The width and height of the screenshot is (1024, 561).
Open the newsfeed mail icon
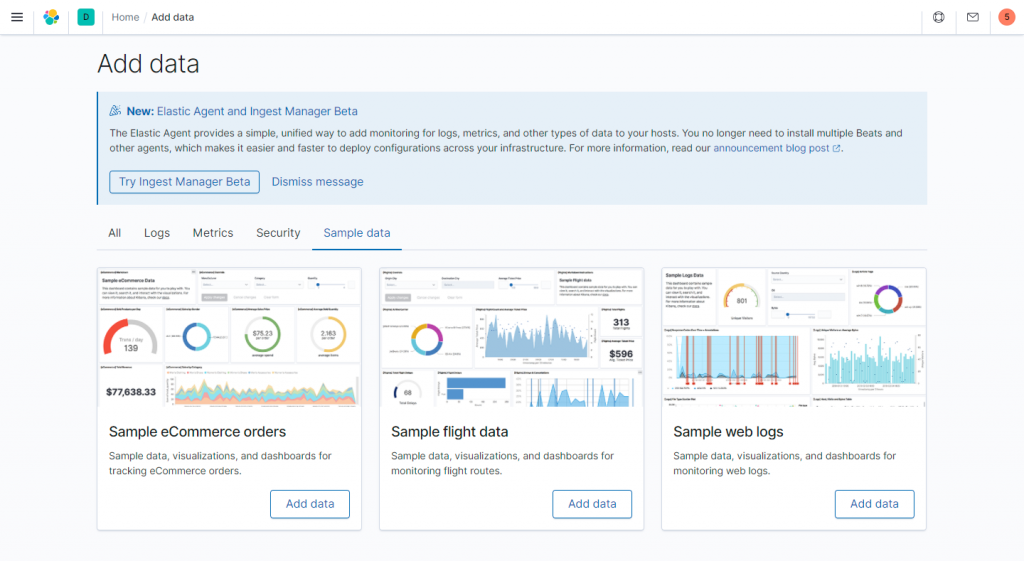(x=972, y=17)
